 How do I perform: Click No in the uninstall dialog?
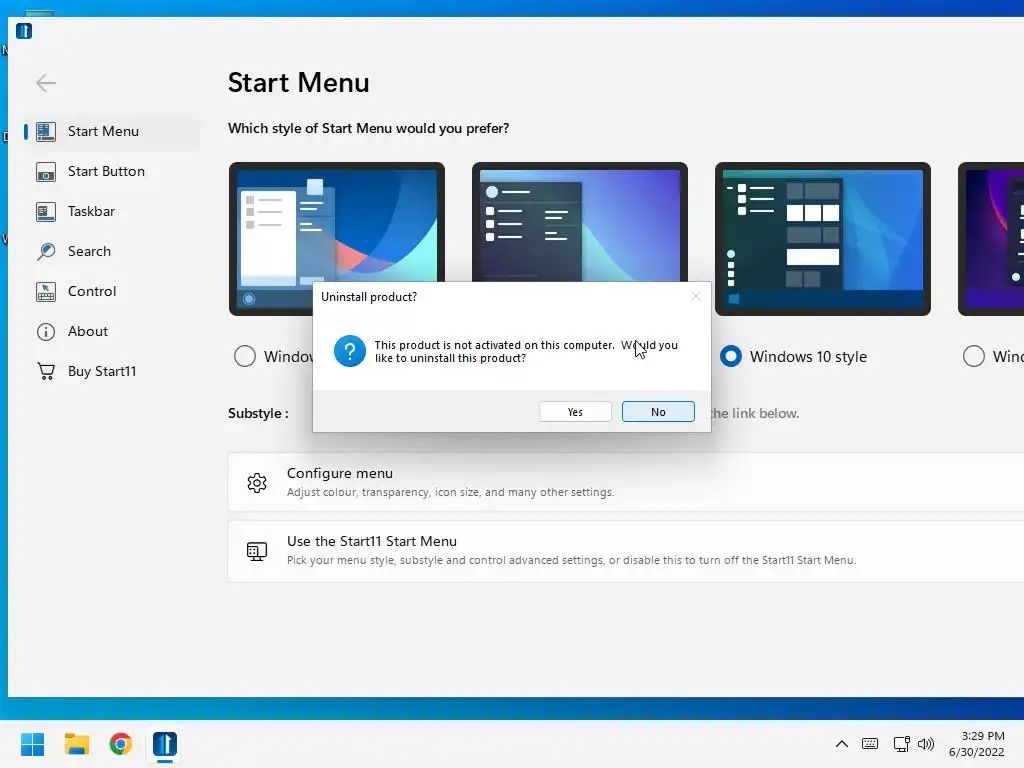tap(658, 412)
